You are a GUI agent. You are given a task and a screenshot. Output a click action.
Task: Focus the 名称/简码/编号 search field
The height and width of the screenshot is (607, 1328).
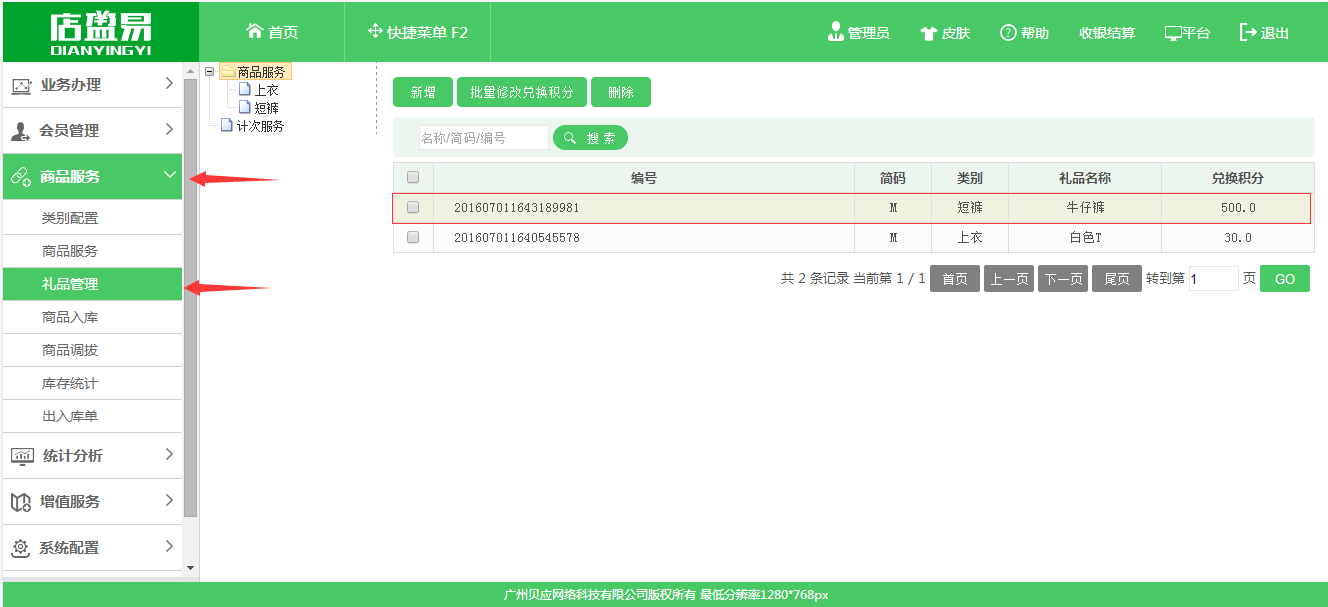pyautogui.click(x=484, y=138)
